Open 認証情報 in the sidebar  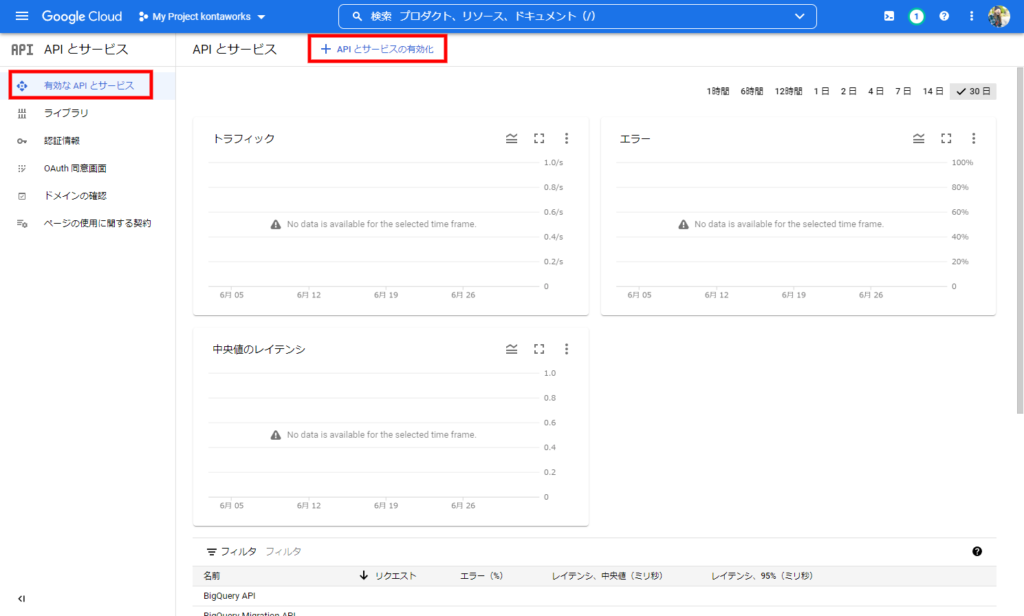(x=88, y=140)
